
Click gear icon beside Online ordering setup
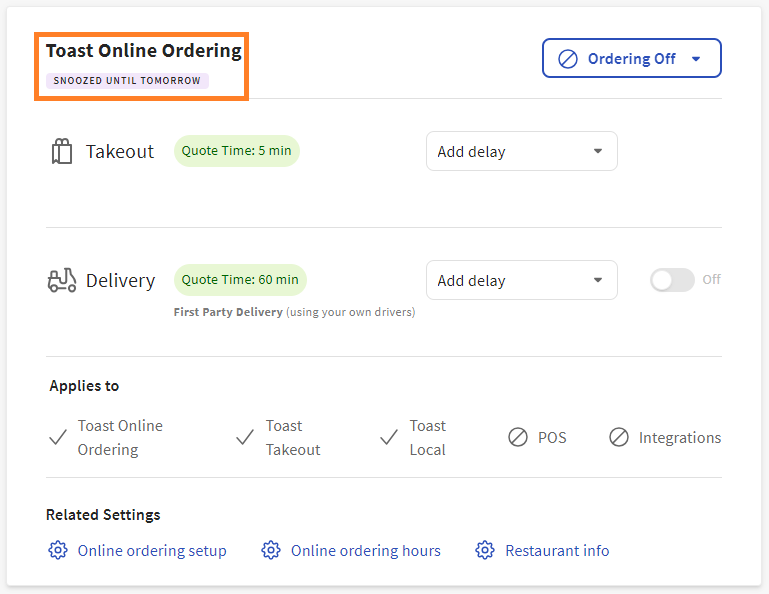(x=58, y=551)
